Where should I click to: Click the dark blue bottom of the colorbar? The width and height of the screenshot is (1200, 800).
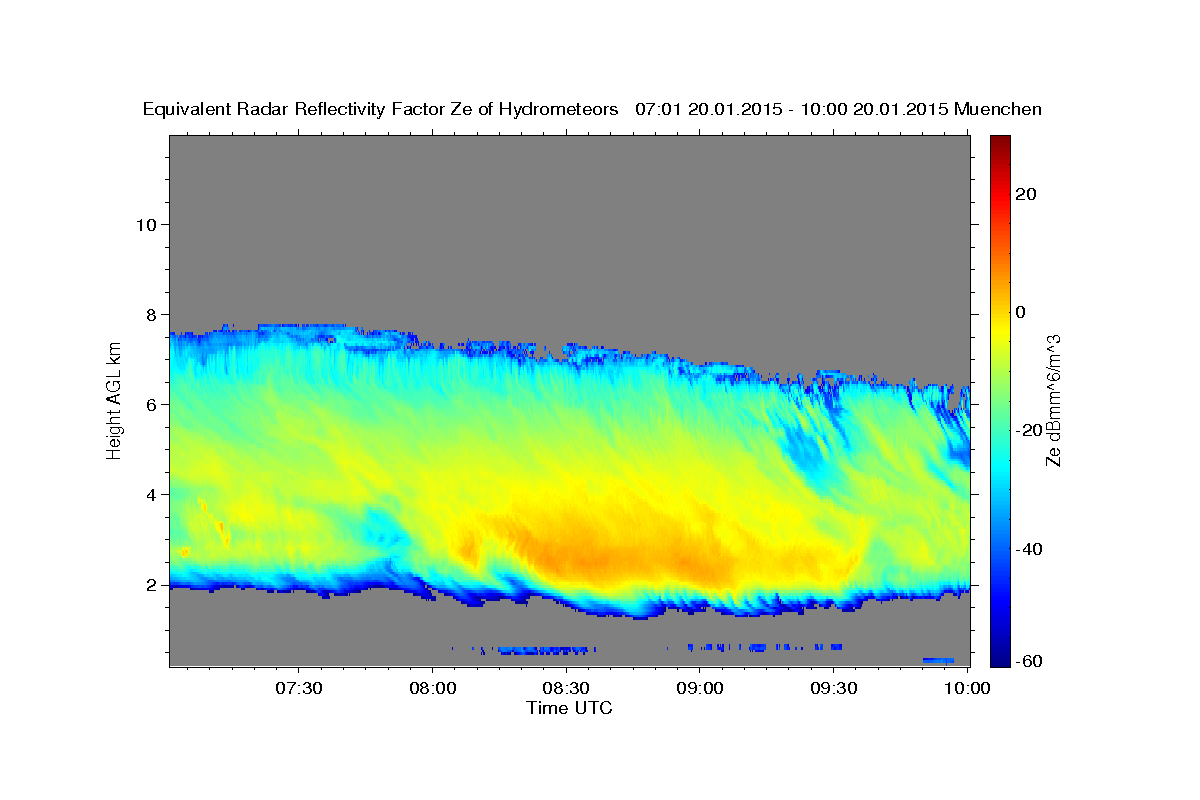999,658
